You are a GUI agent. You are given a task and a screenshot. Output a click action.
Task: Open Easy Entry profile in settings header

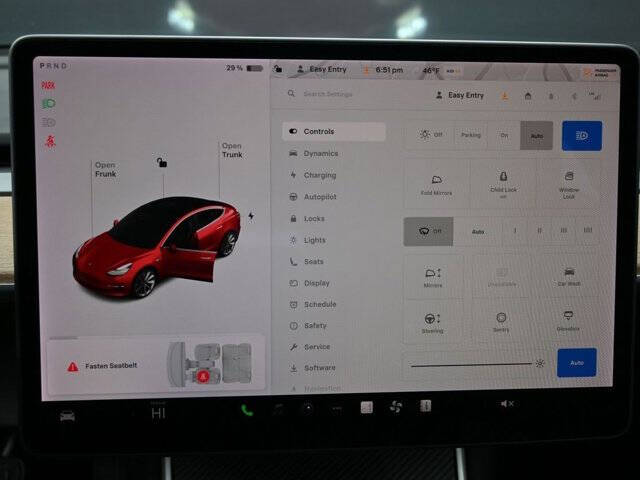click(x=460, y=95)
